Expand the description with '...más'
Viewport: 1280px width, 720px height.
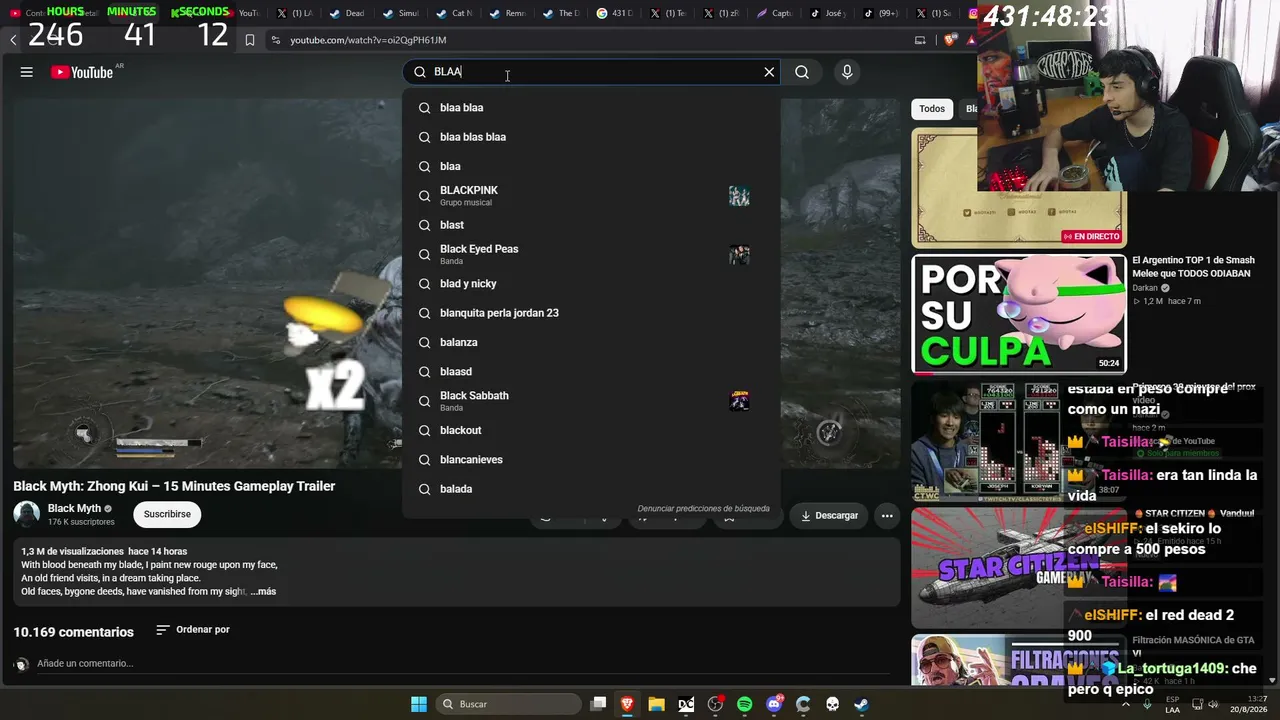click(263, 592)
